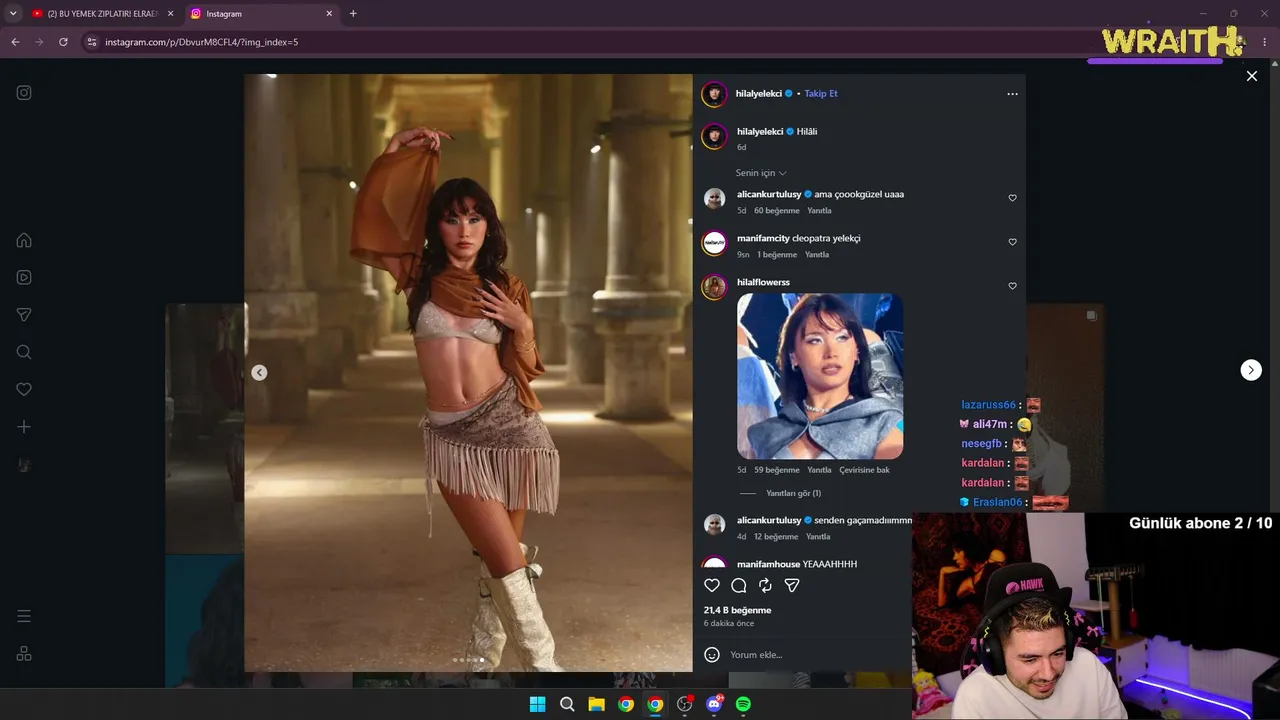This screenshot has height=720, width=1280.
Task: Close the post overlay with X
Action: click(1251, 76)
